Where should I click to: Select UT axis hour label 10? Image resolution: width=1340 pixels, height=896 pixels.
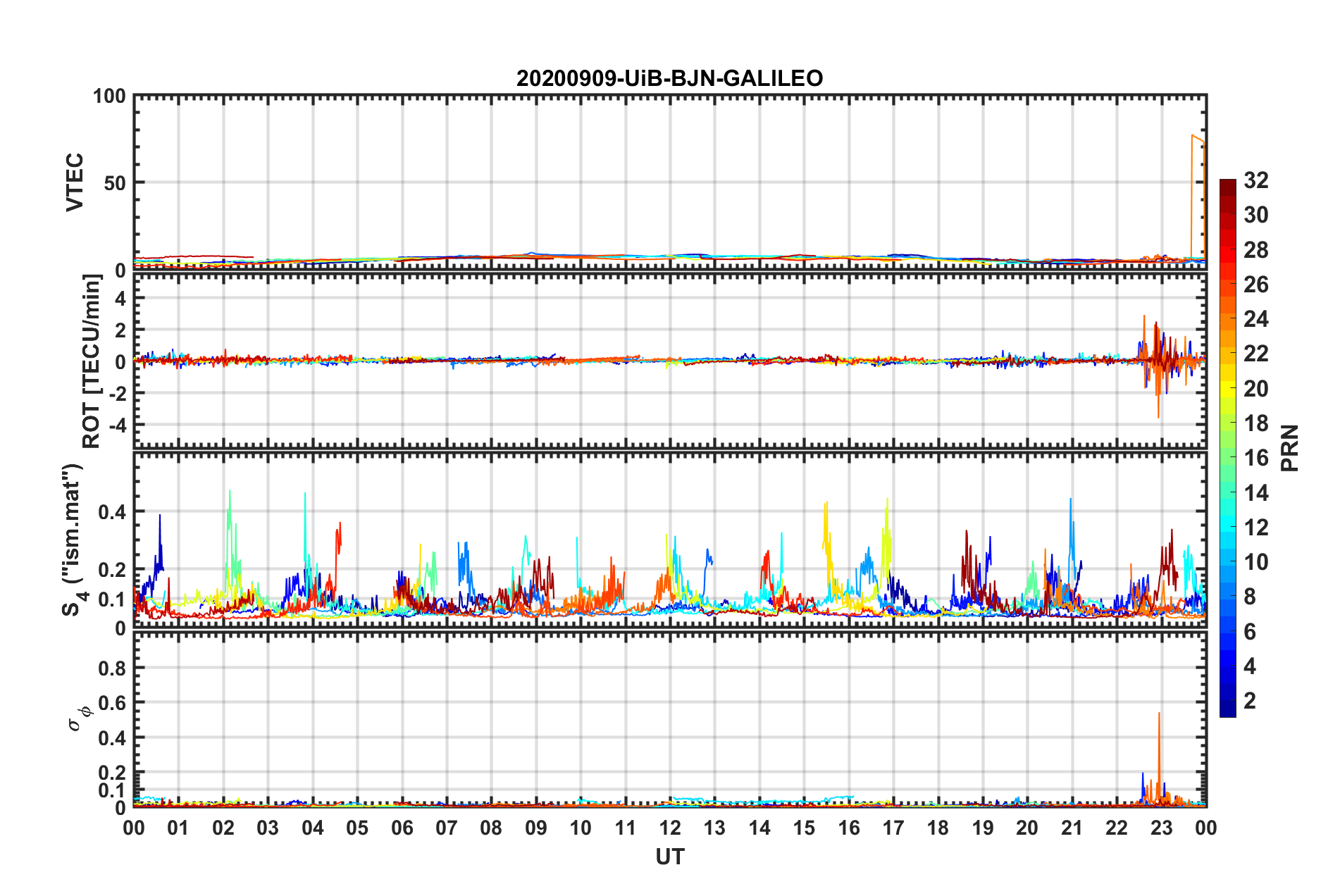click(581, 828)
